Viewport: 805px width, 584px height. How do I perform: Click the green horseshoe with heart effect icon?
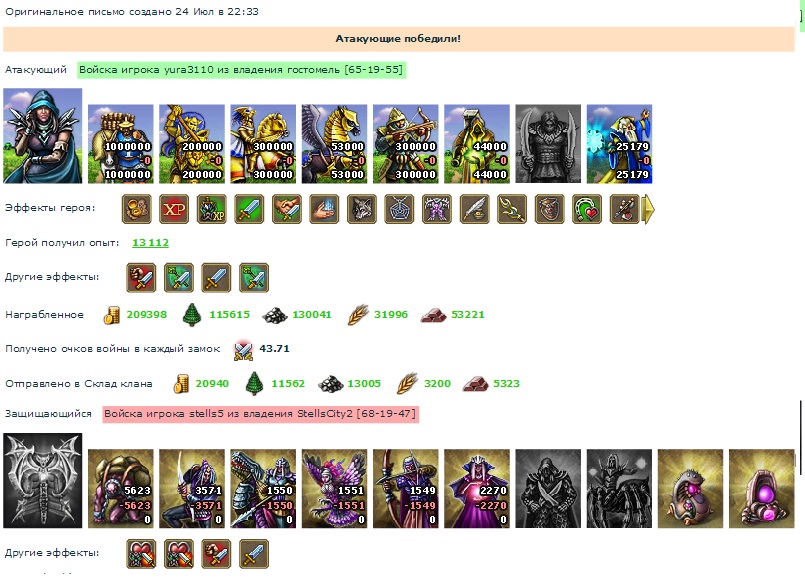point(587,209)
